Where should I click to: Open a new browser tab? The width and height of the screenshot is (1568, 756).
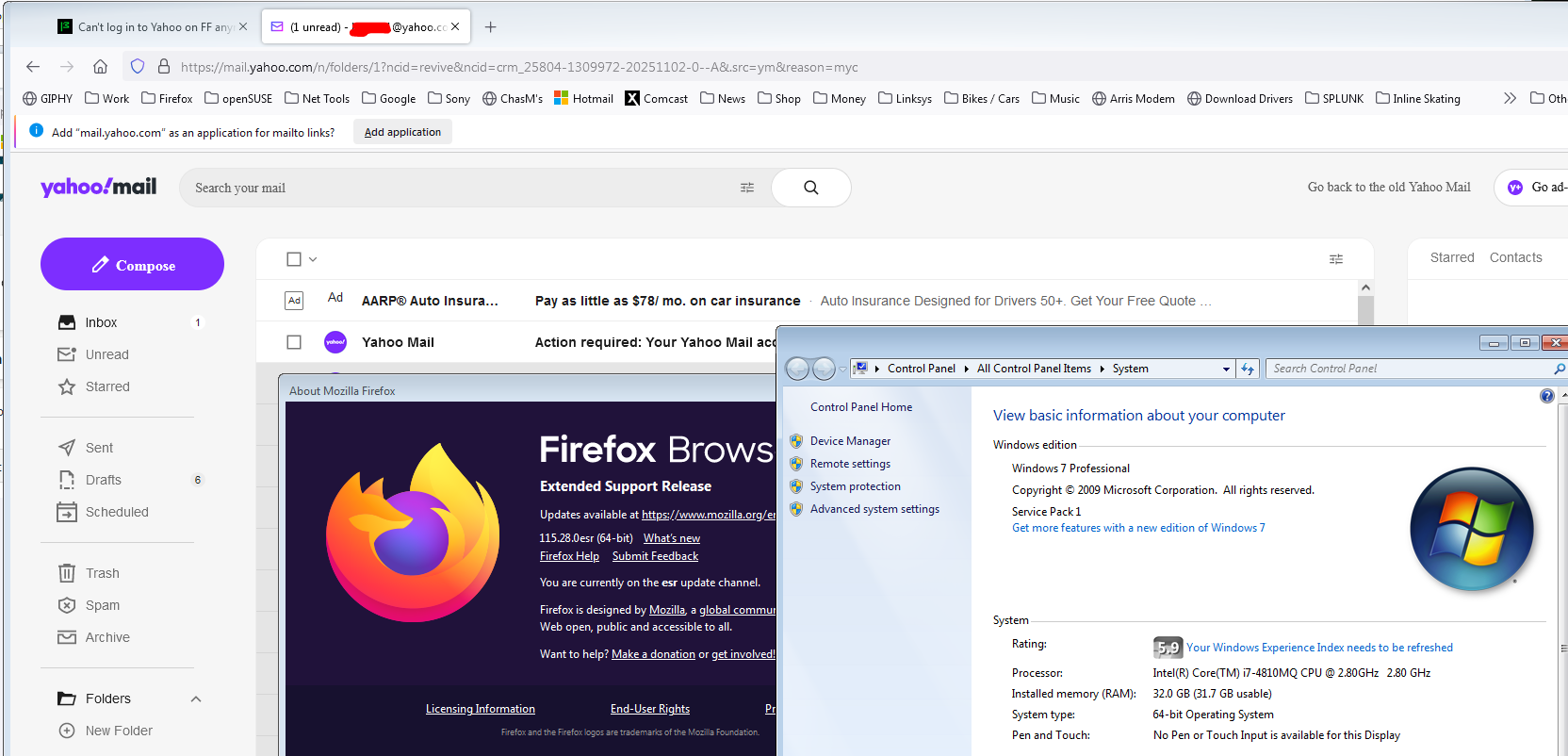490,27
